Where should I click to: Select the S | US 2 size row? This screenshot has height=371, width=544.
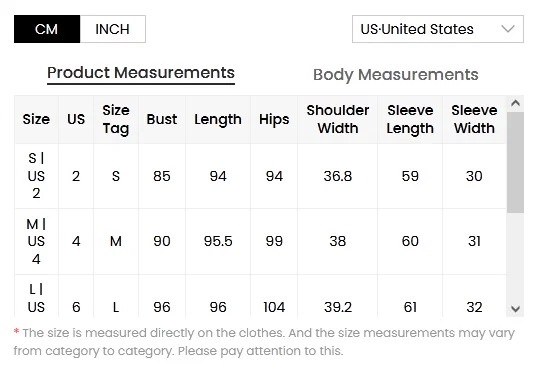260,176
